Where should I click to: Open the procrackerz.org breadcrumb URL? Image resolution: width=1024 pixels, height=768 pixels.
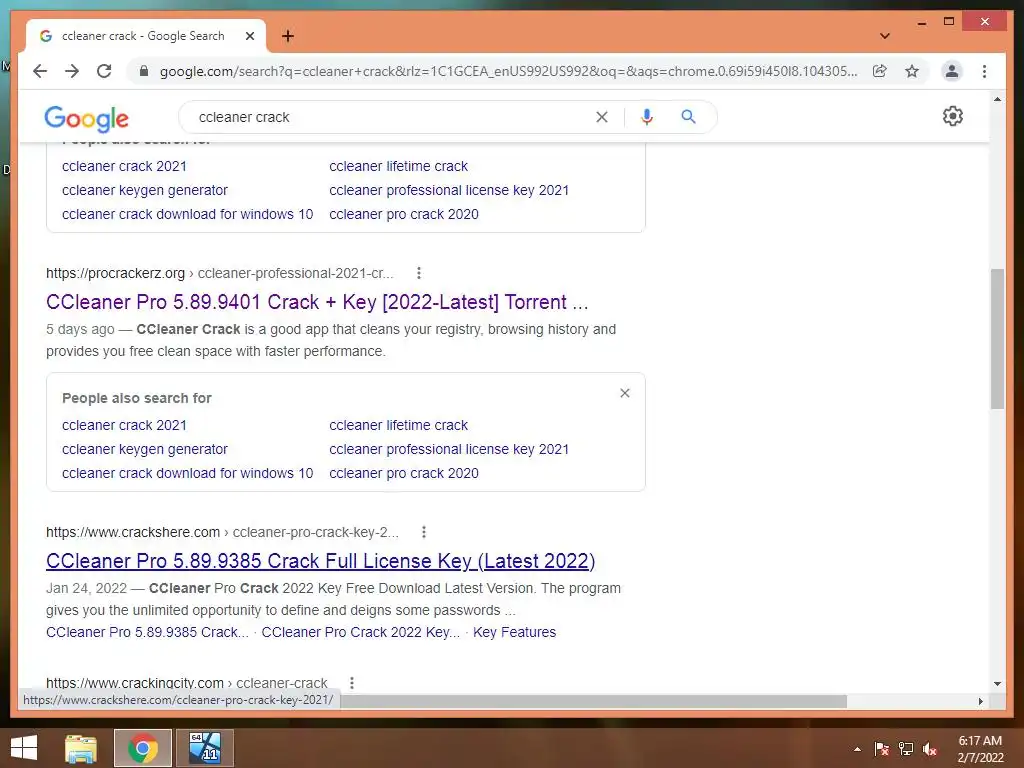pos(219,273)
